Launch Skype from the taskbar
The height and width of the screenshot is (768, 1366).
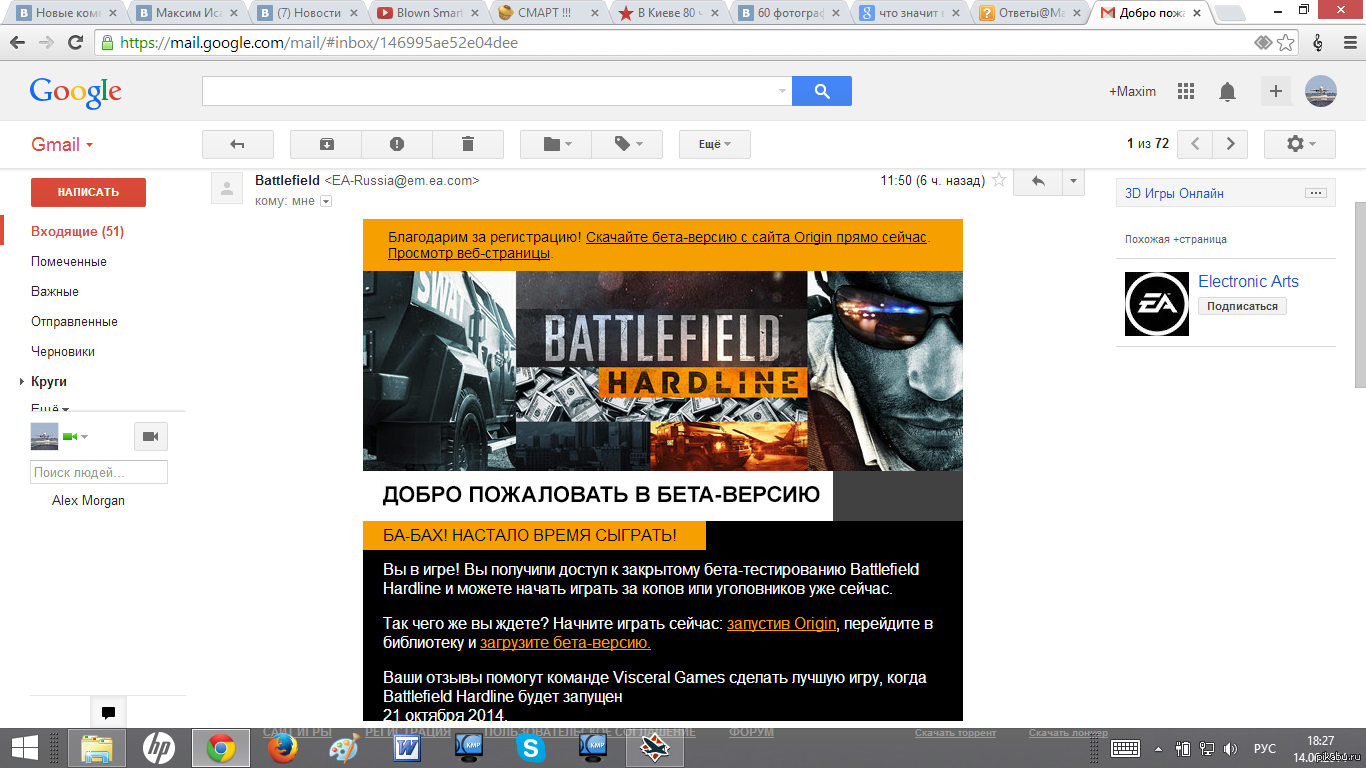pos(531,747)
